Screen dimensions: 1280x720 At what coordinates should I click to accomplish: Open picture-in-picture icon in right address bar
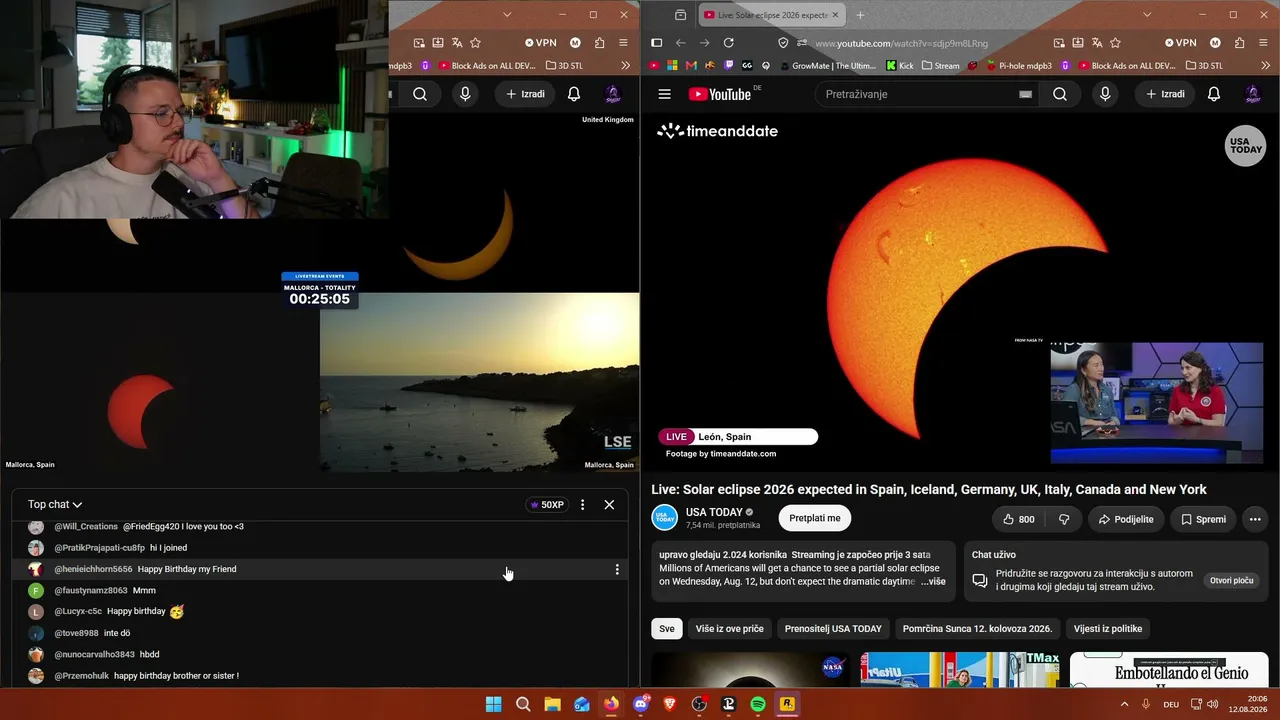1059,43
